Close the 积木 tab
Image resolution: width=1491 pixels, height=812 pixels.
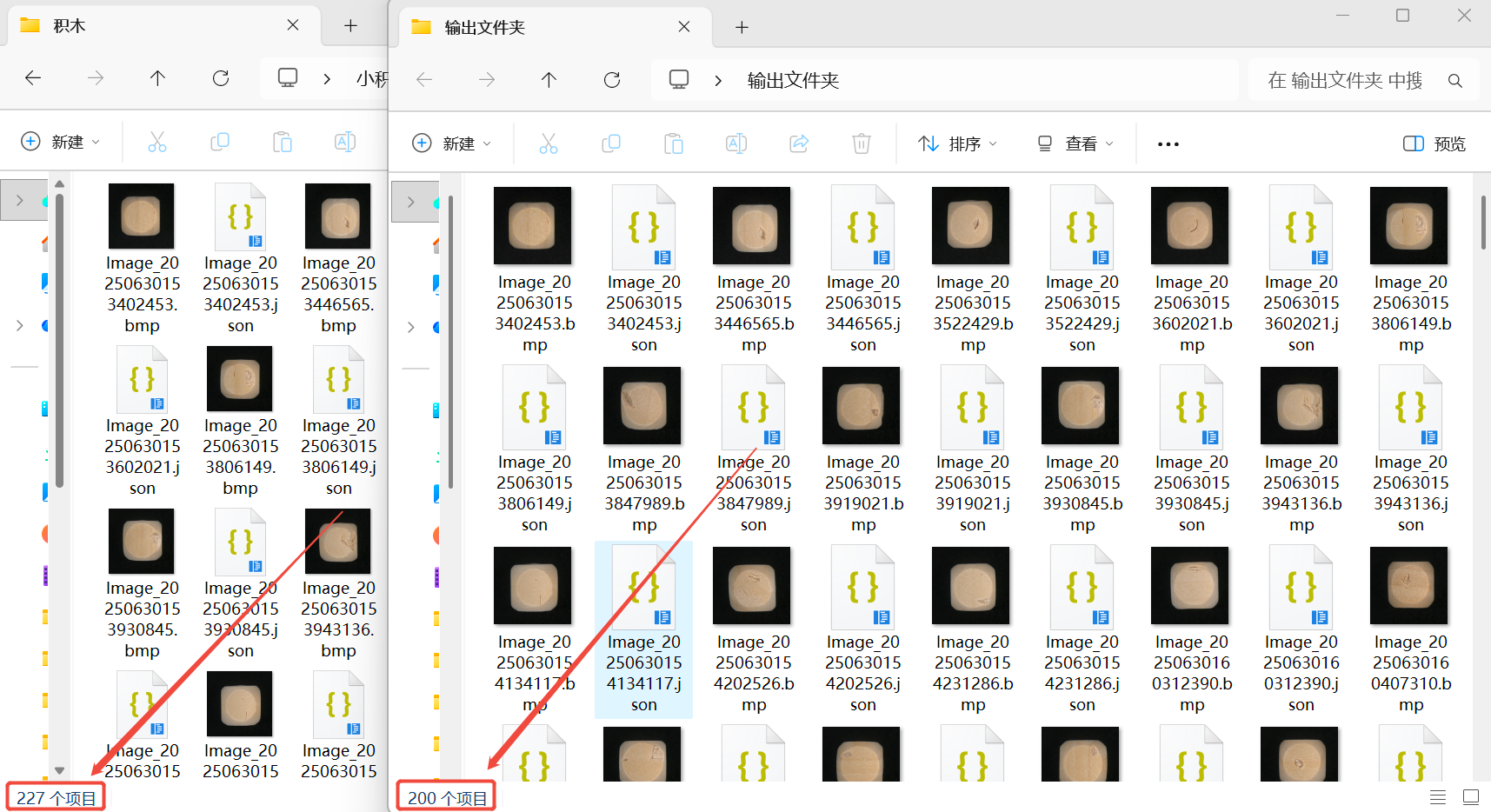coord(293,25)
